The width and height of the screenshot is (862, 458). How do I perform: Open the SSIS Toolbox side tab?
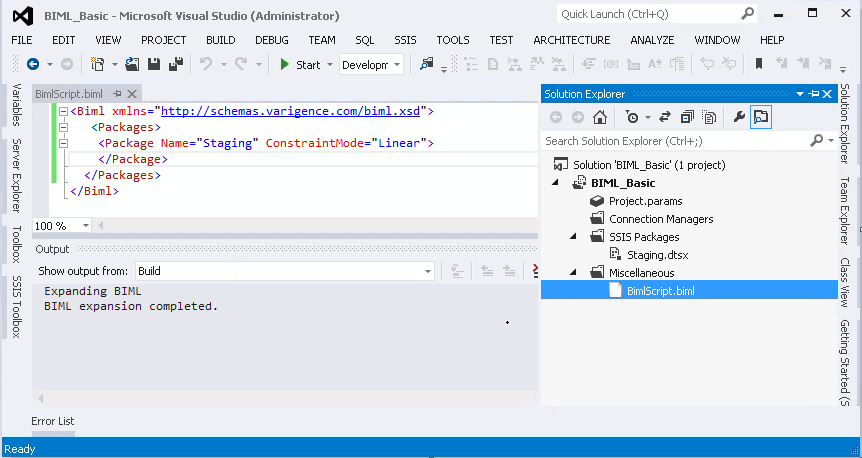17,307
